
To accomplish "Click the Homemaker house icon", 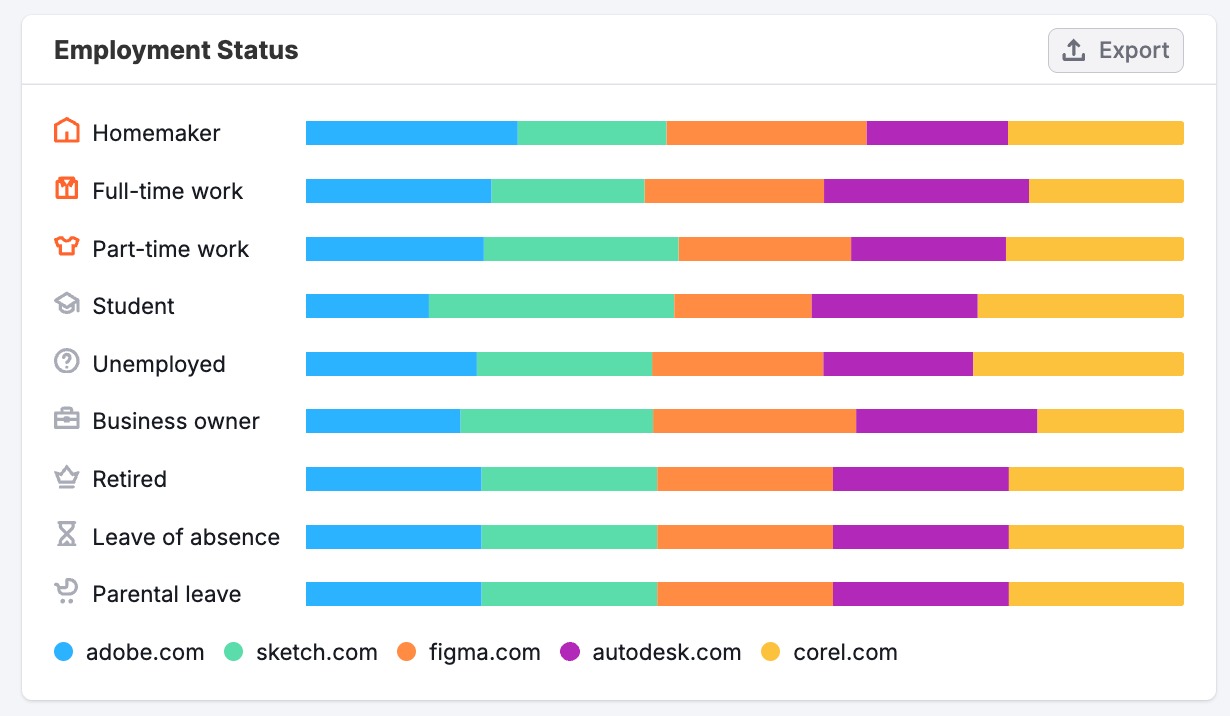I will [x=66, y=132].
